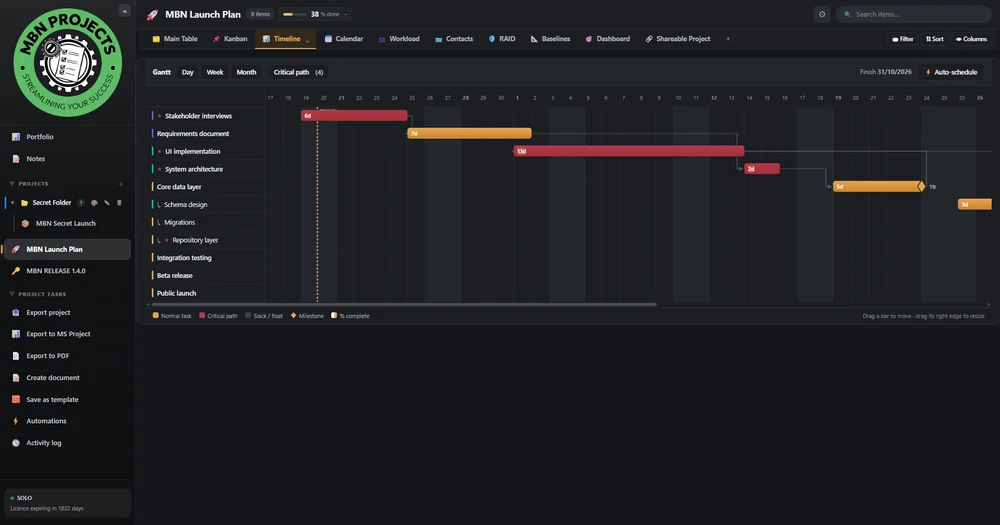Click the SOLO licence status box
This screenshot has width=1000, height=525.
(x=67, y=503)
